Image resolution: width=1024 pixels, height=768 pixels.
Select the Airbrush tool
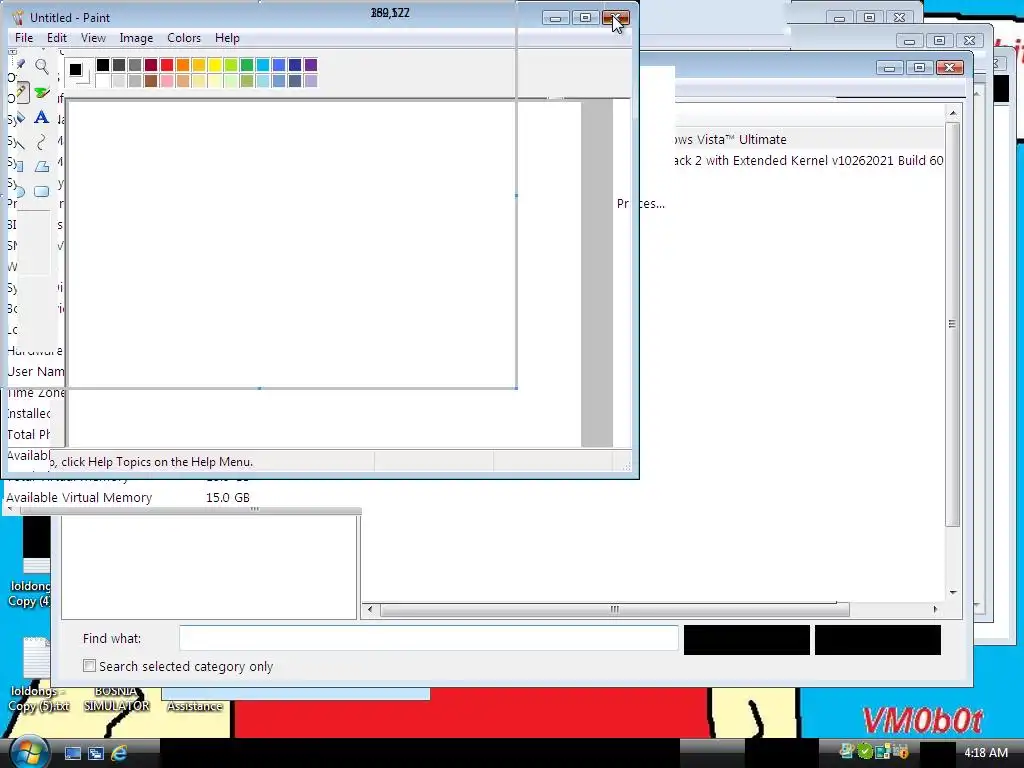tap(20, 118)
